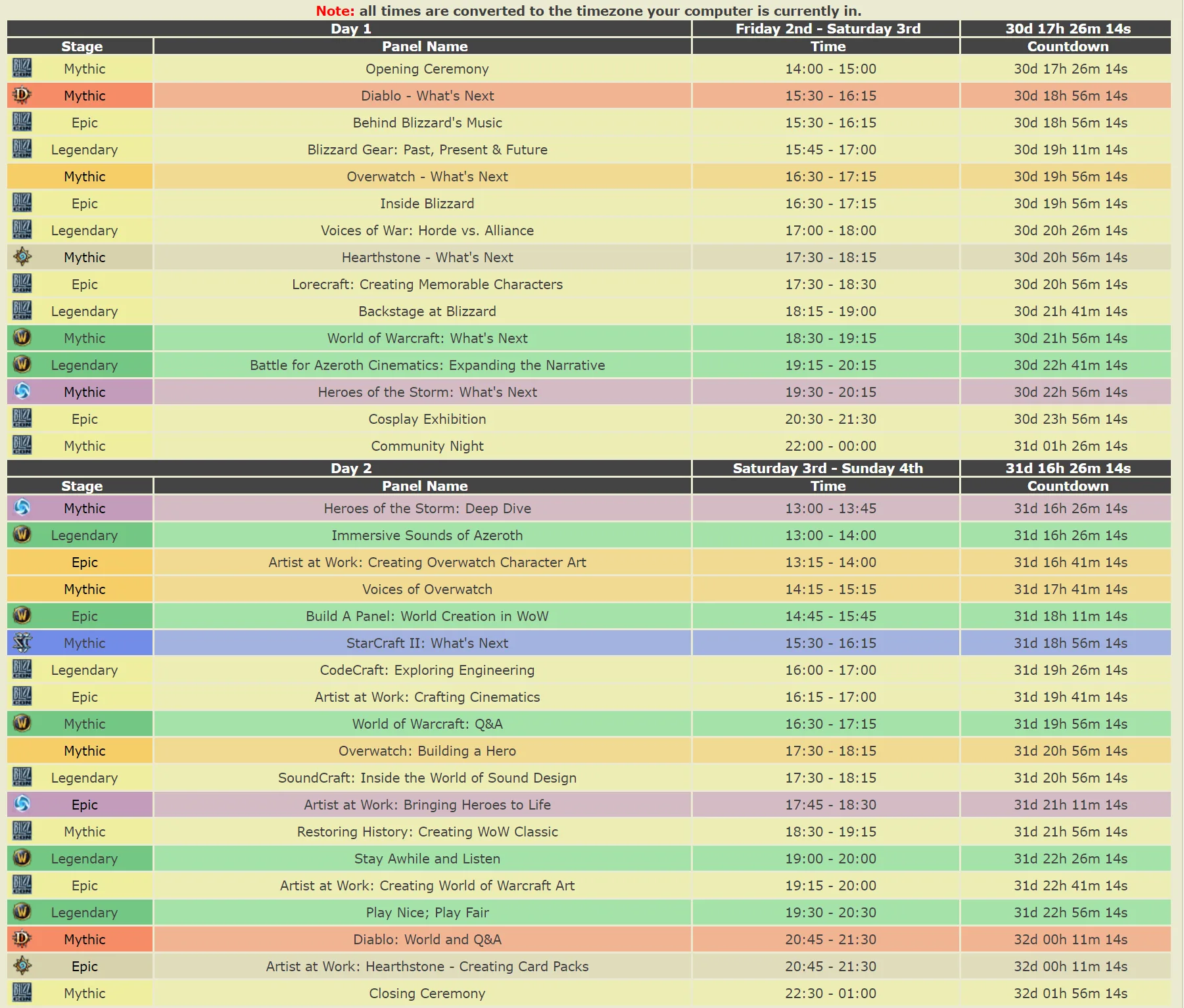Select Hearthstone - What's Next panel name
This screenshot has width=1184, height=1008.
click(x=427, y=257)
